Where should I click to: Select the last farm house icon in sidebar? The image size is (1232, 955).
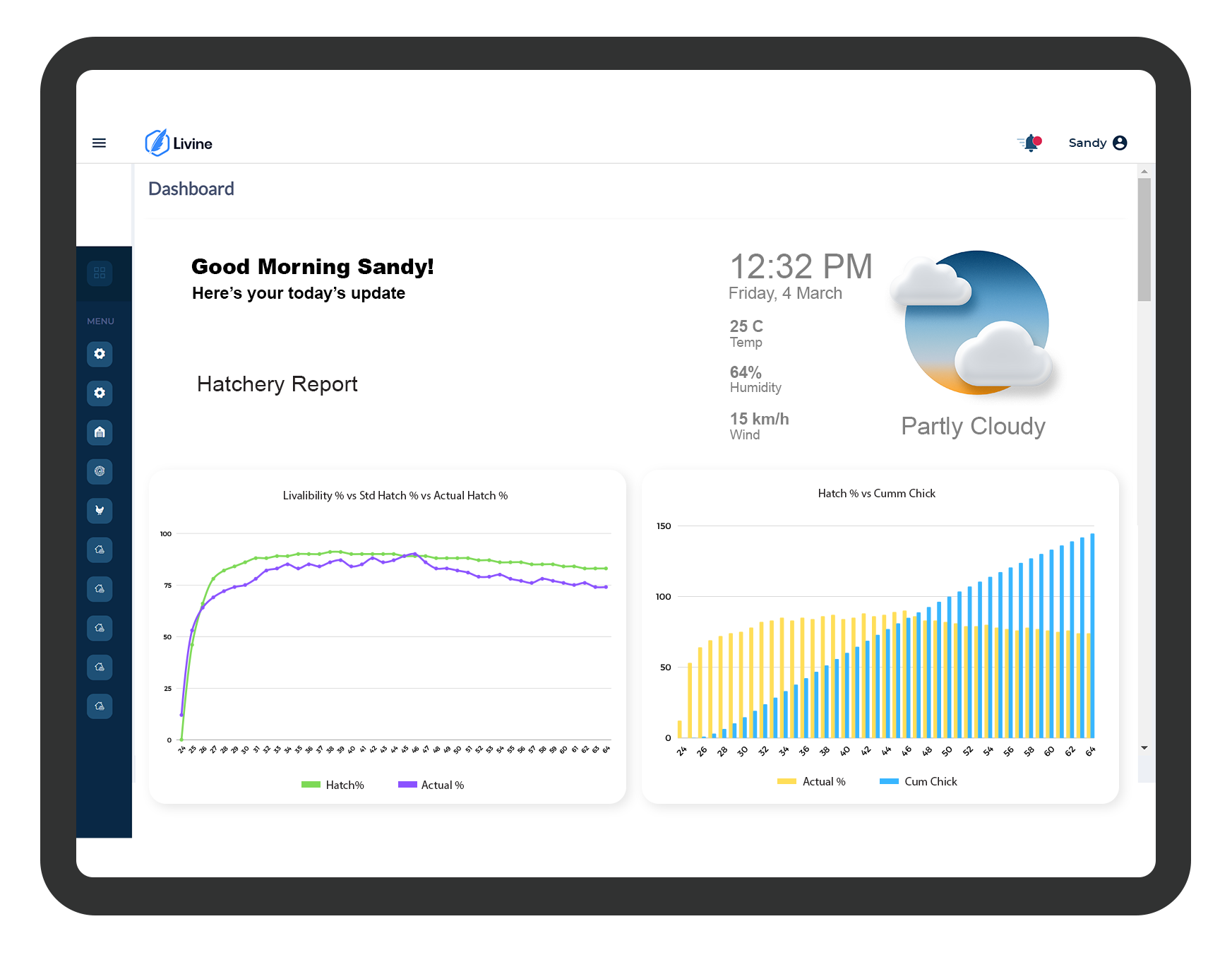tap(100, 706)
